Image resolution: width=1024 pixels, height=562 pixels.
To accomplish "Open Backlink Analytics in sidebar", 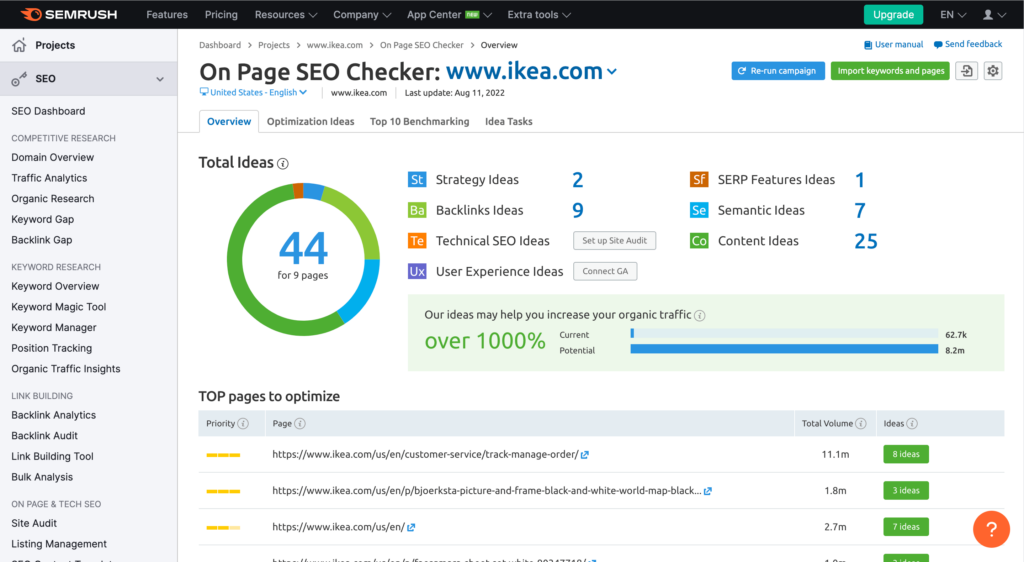I will tap(54, 415).
